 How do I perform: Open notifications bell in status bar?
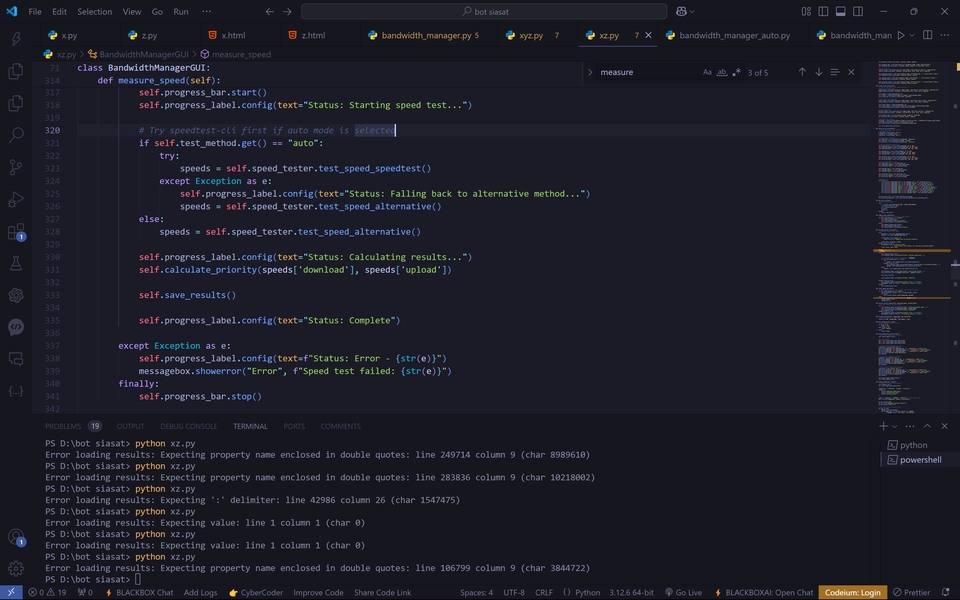(946, 592)
